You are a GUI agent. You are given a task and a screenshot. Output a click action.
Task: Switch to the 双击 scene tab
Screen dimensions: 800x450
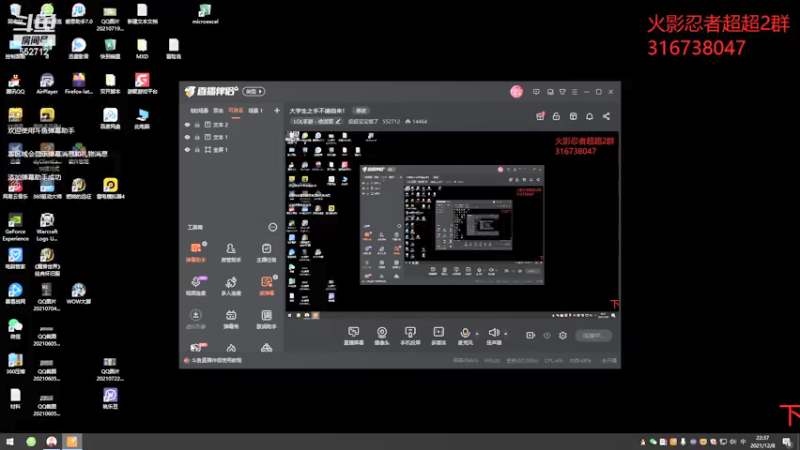pos(218,110)
